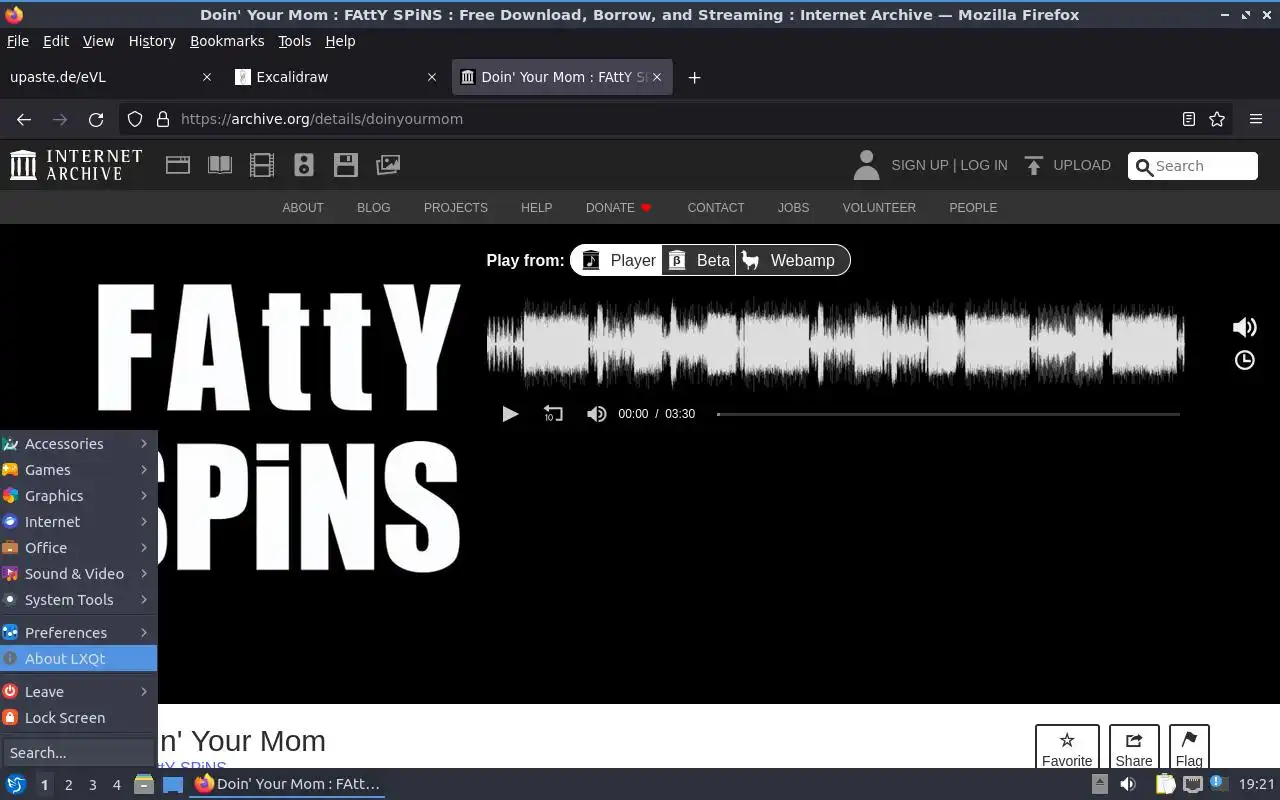The image size is (1280, 800).
Task: Click the UPLOAD link
Action: pos(1082,165)
